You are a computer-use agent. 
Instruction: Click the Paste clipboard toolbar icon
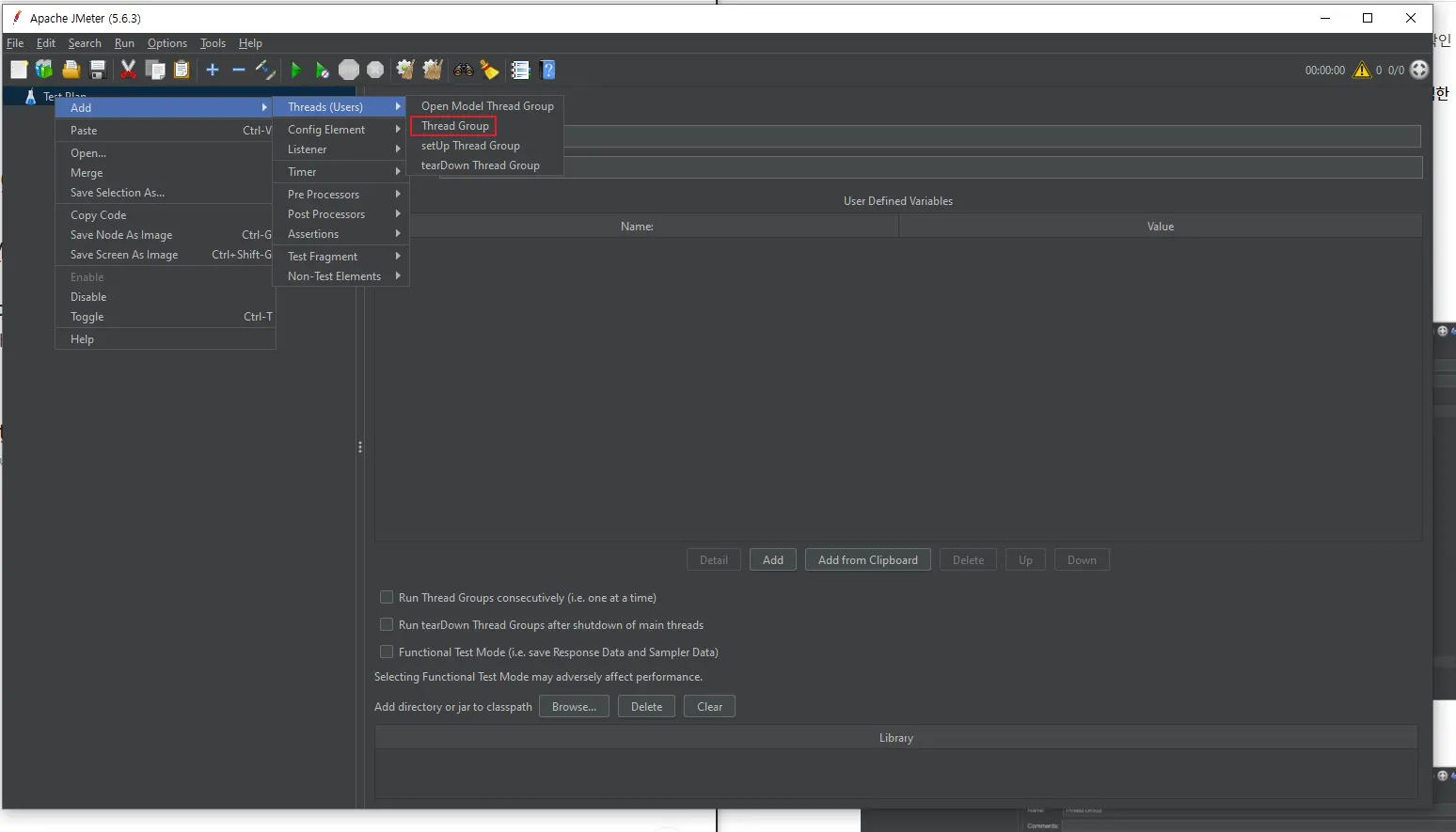(x=182, y=70)
